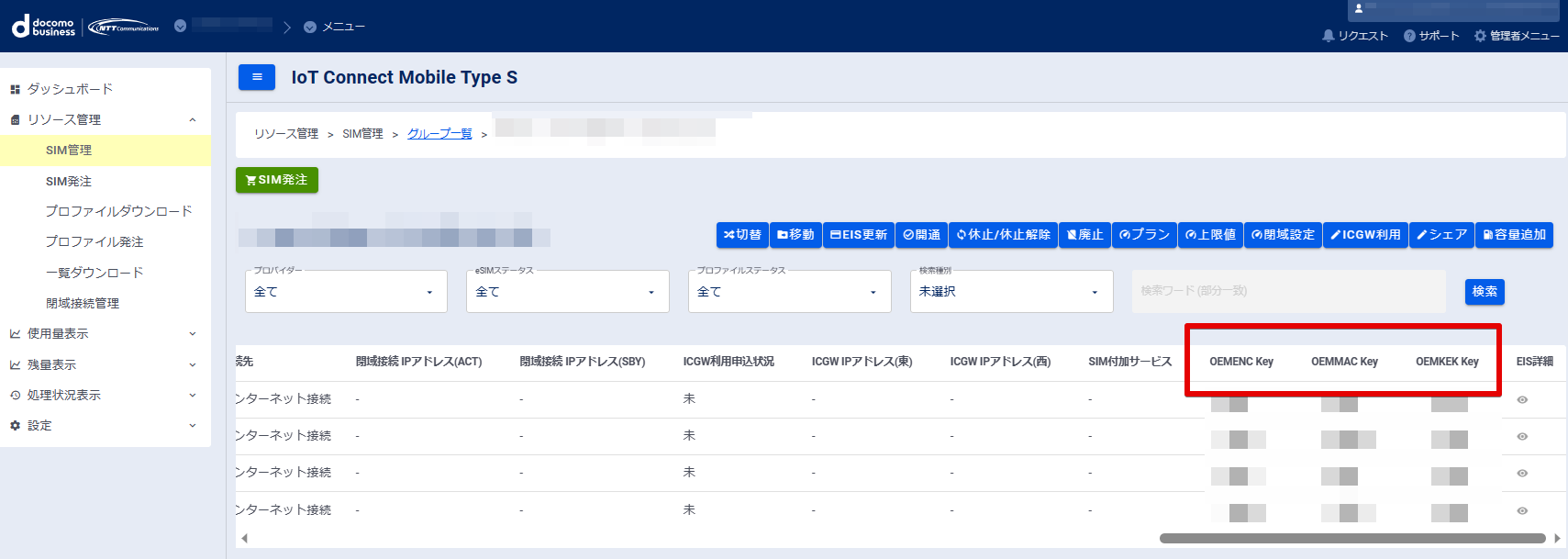Open プロファイルダウンロード in the sidebar
This screenshot has width=1568, height=559.
pyautogui.click(x=118, y=211)
